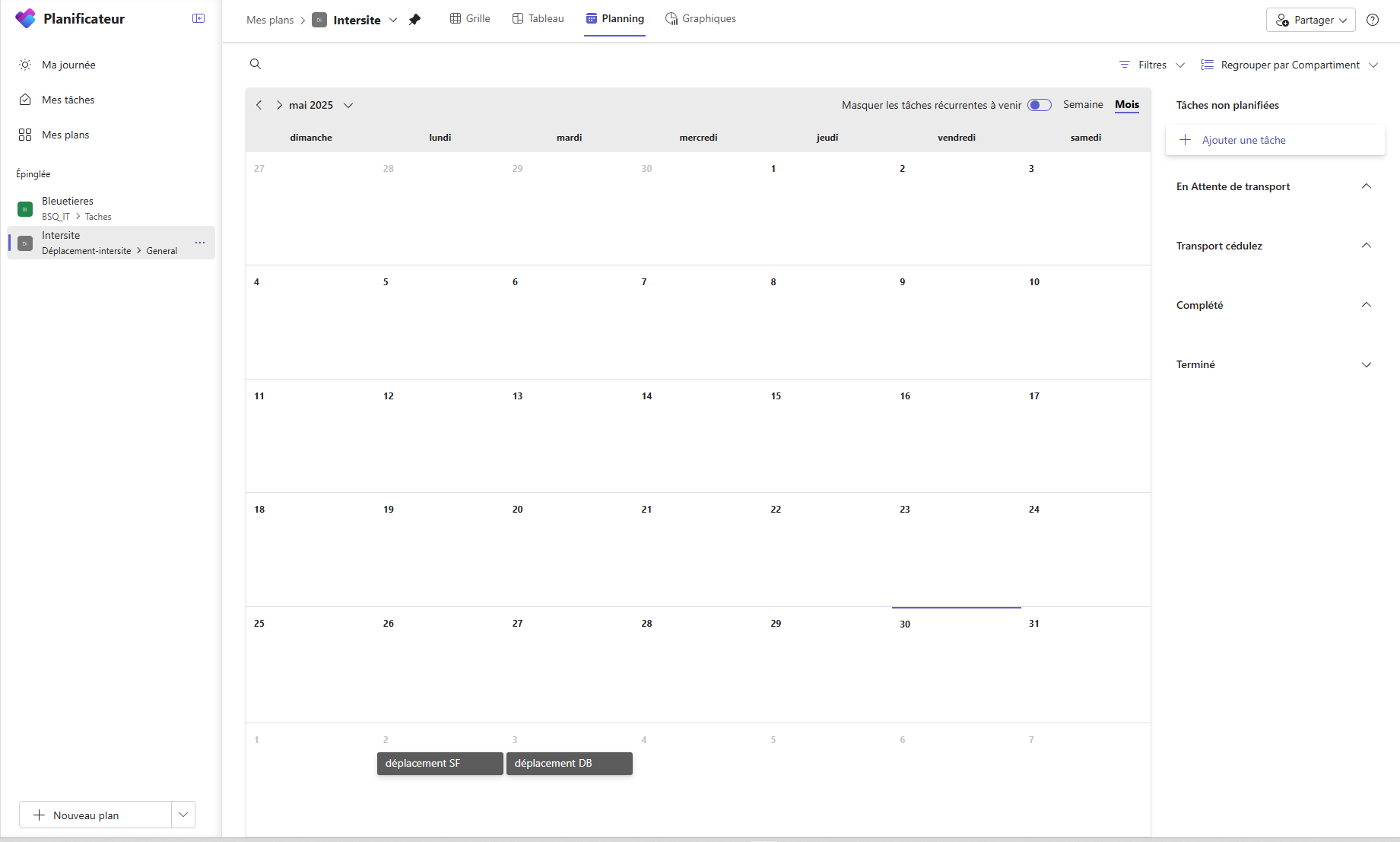Click the Intersite plan icon in sidebar
The height and width of the screenshot is (842, 1400).
[25, 243]
